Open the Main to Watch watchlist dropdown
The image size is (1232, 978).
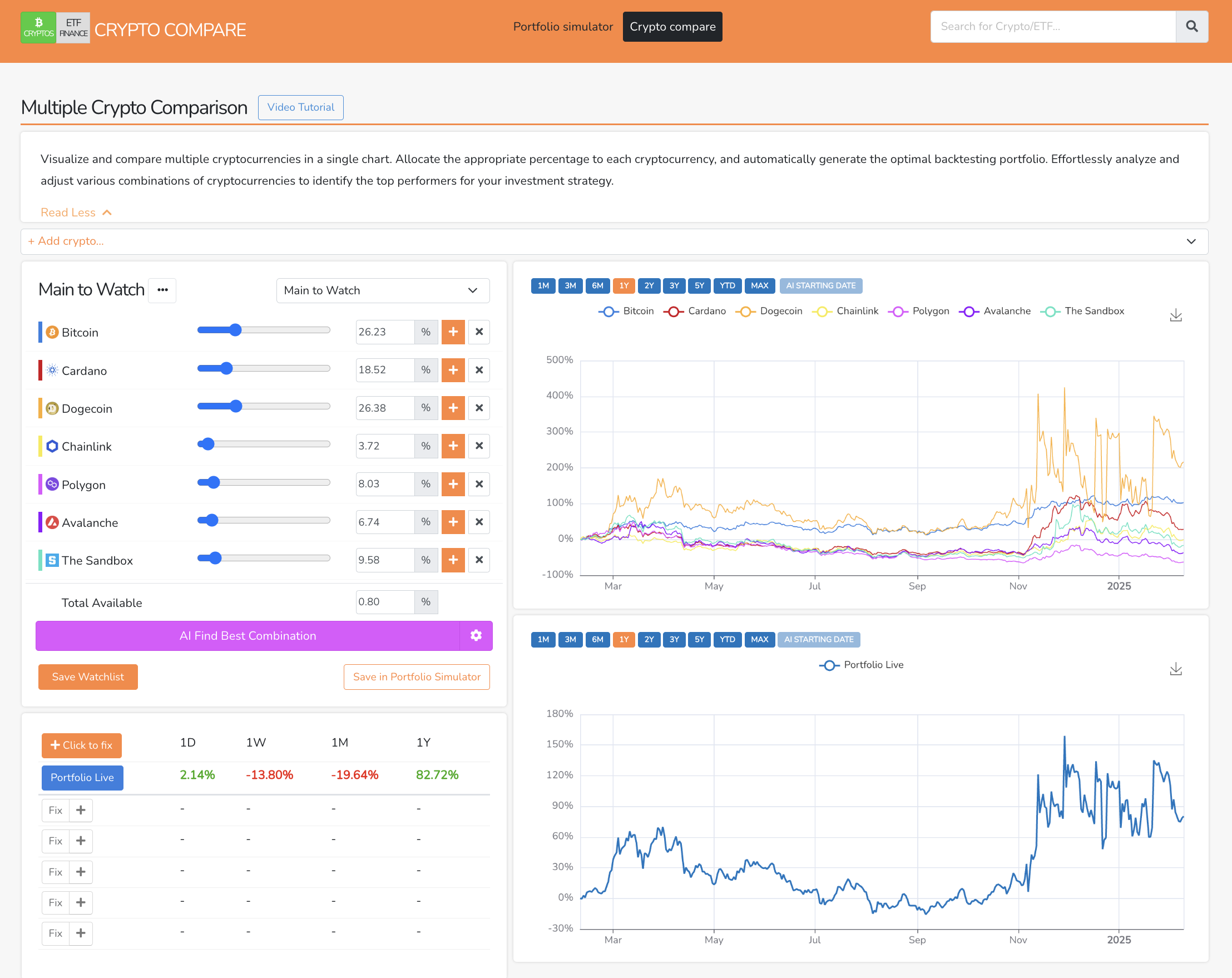383,290
